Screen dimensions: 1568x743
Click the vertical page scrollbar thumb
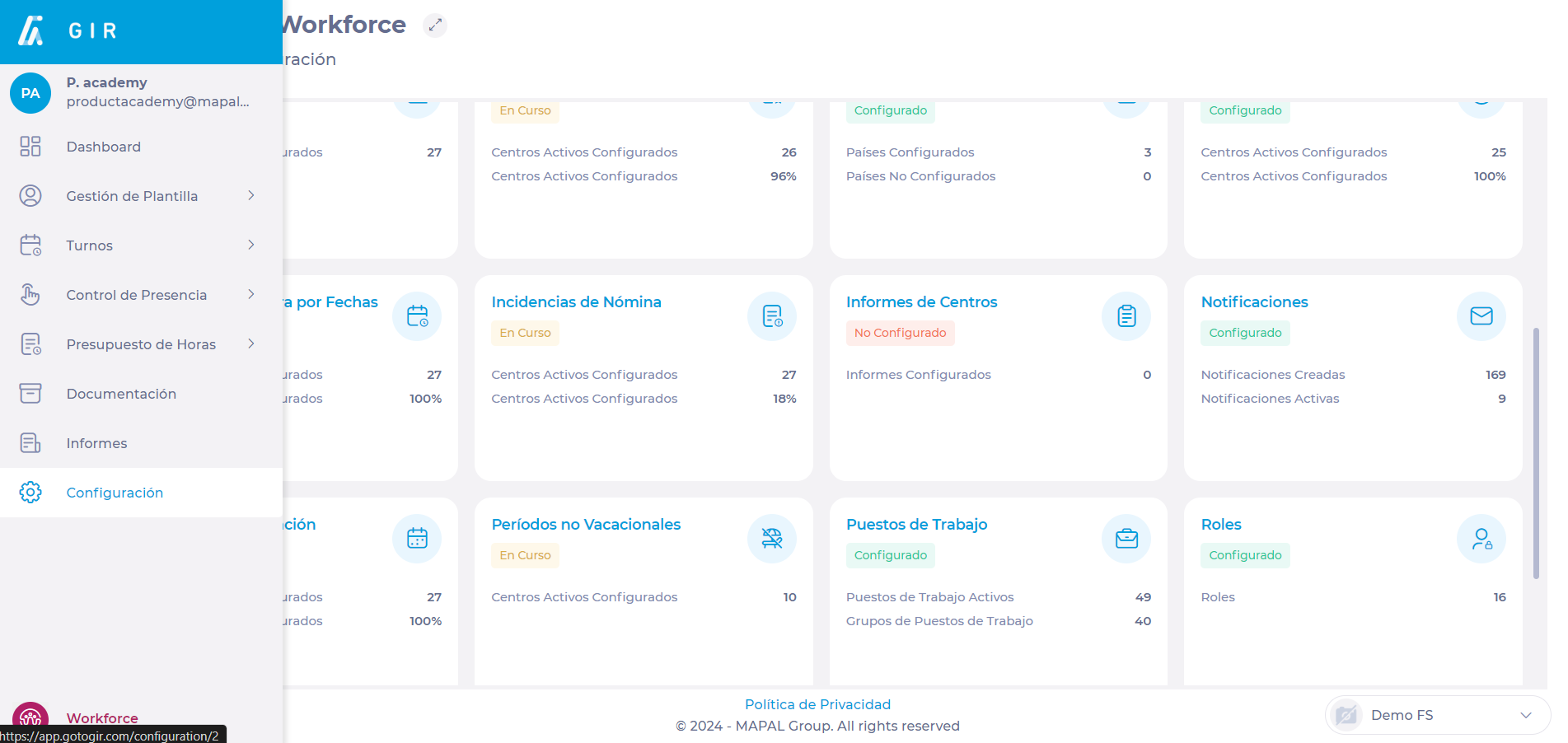click(1535, 453)
